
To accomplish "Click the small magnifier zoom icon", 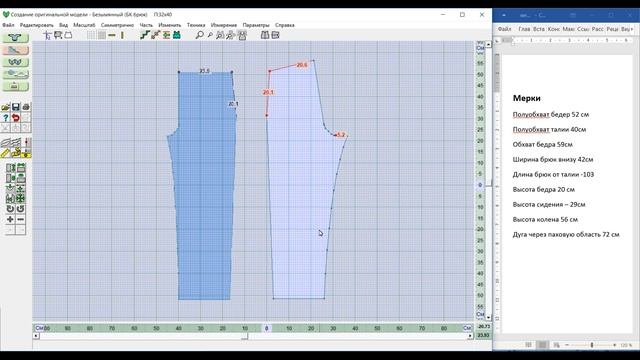I will pos(210,35).
